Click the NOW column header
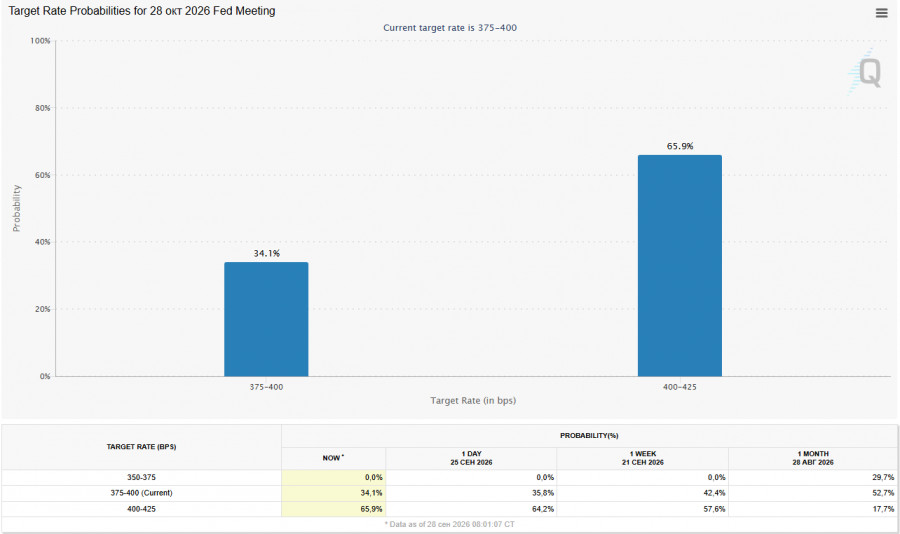The width and height of the screenshot is (900, 534). pos(333,458)
